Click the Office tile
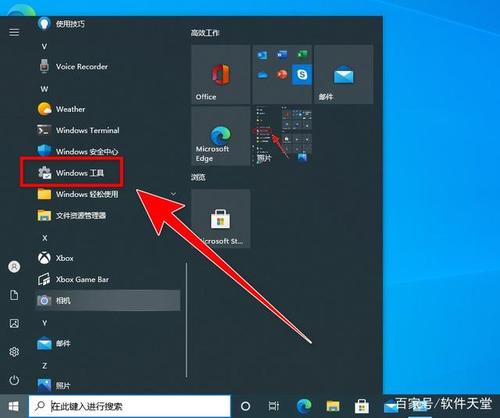This screenshot has width=500, height=418. [221, 74]
